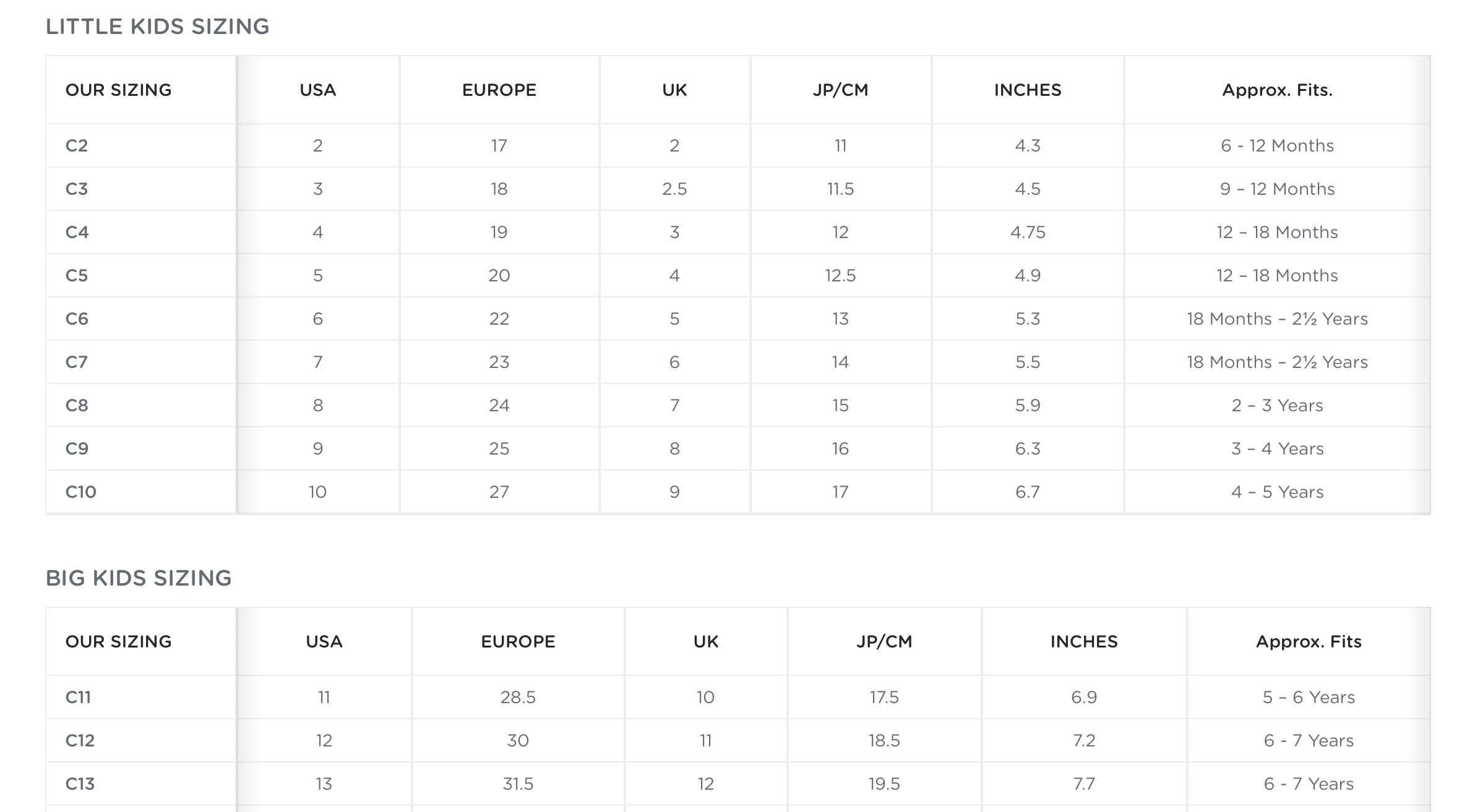This screenshot has width=1462, height=812.
Task: Click the C11 size row label
Action: [79, 698]
